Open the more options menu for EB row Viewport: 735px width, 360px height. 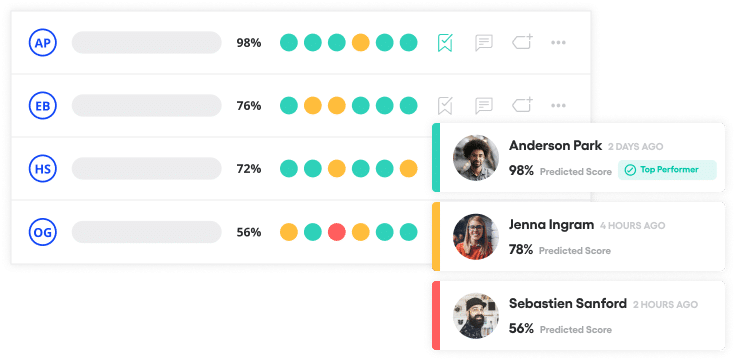click(558, 105)
